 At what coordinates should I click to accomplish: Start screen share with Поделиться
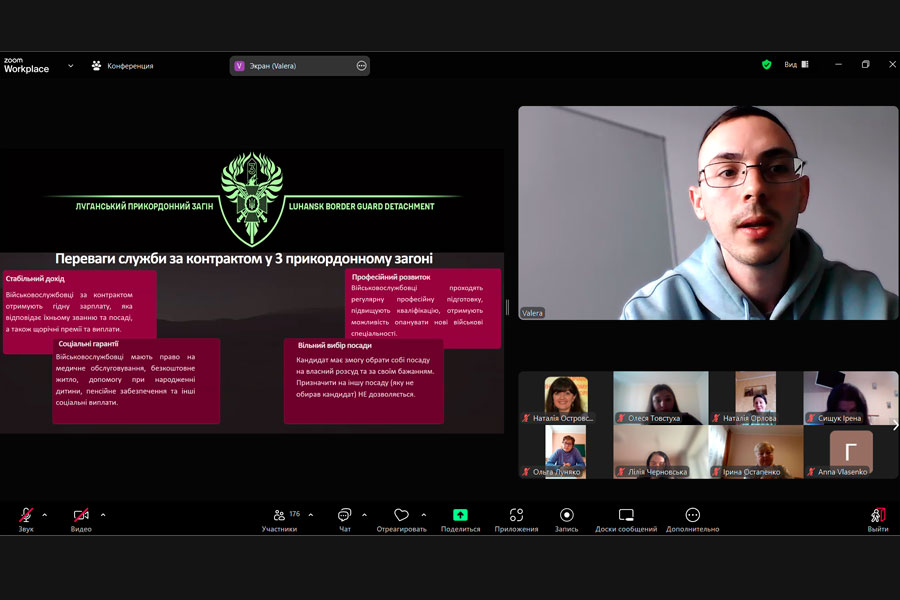460,519
